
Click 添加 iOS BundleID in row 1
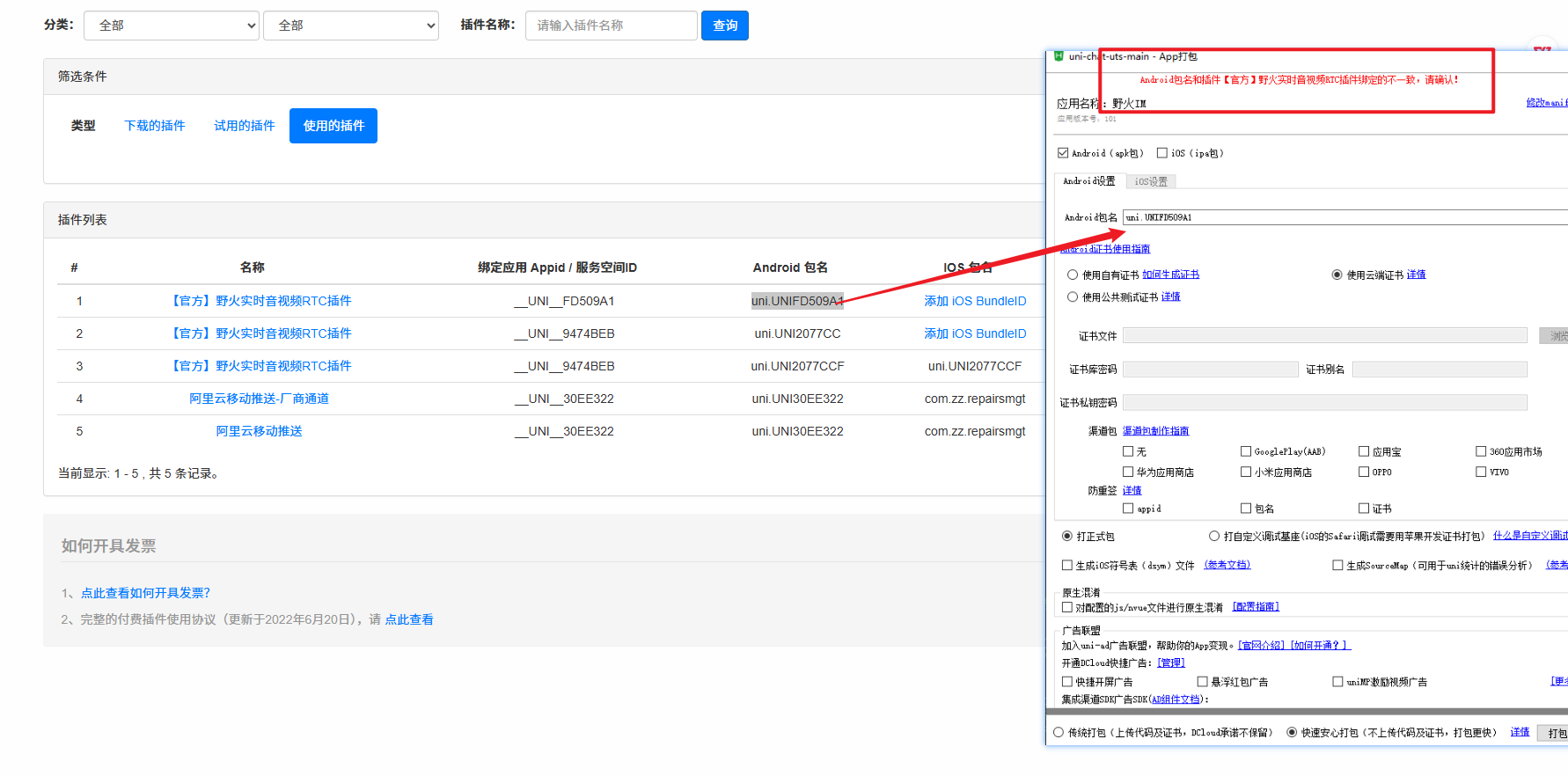click(974, 301)
